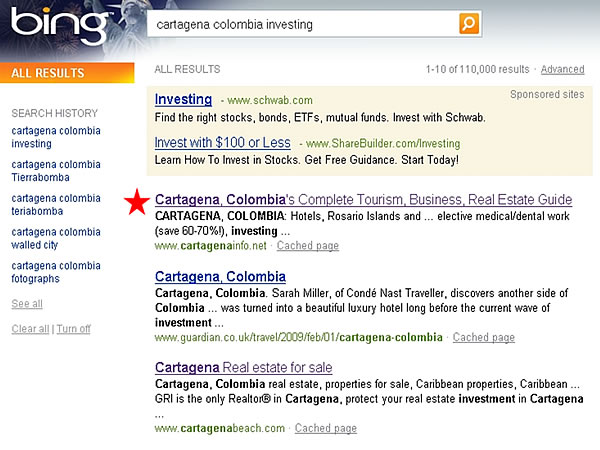The image size is (600, 450).
Task: View cached page for cartagenainfo.net
Action: 307,246
